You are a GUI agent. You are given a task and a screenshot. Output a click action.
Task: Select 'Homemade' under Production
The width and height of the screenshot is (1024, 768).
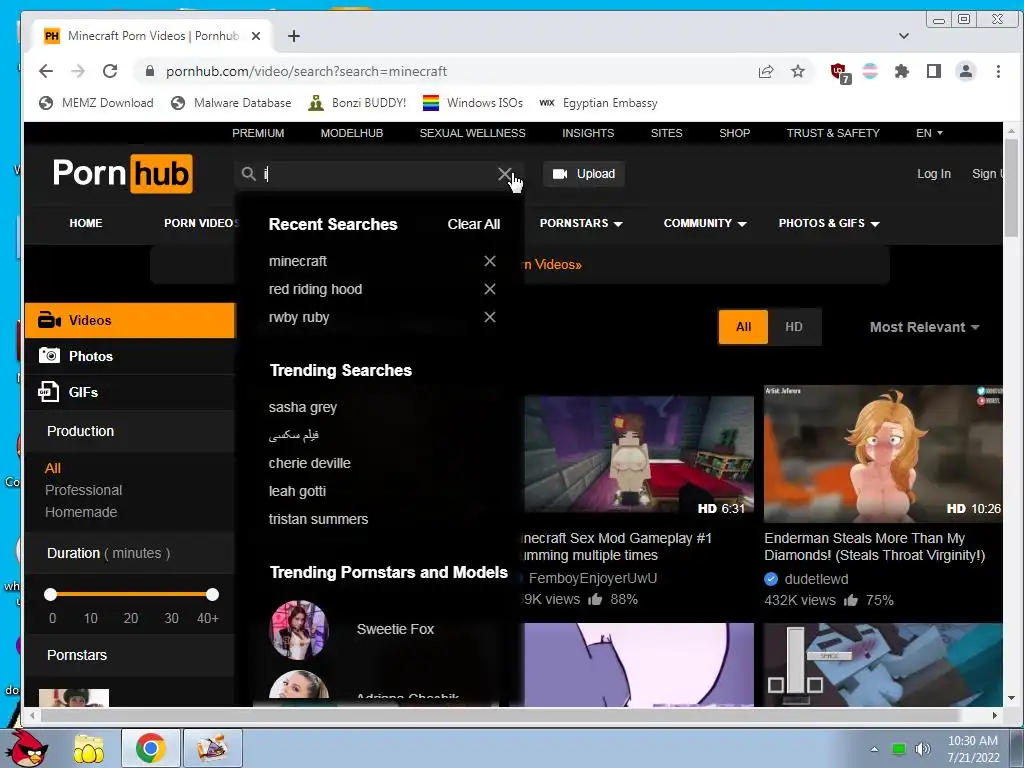click(x=81, y=512)
